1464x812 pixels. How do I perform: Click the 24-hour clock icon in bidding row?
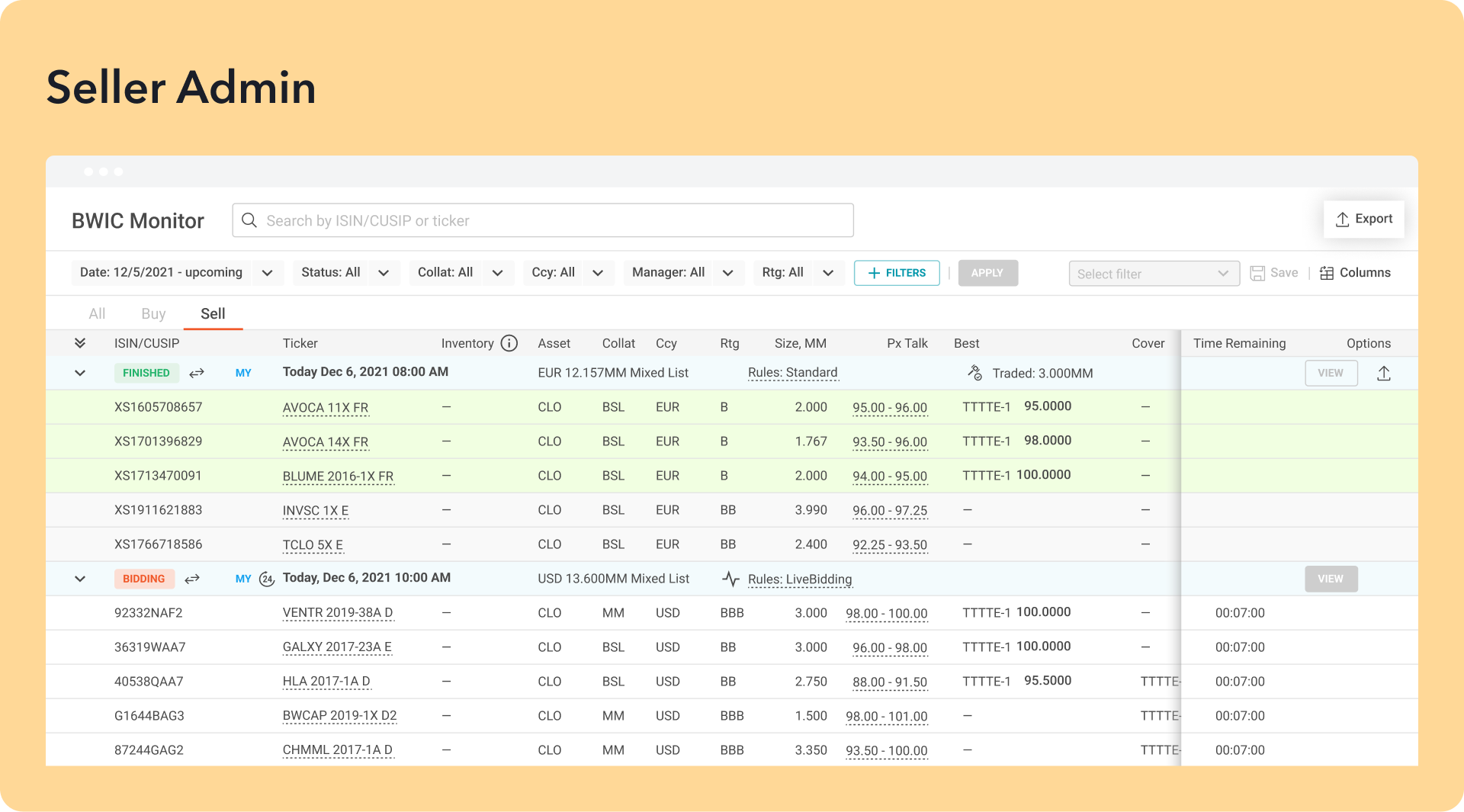(x=266, y=579)
